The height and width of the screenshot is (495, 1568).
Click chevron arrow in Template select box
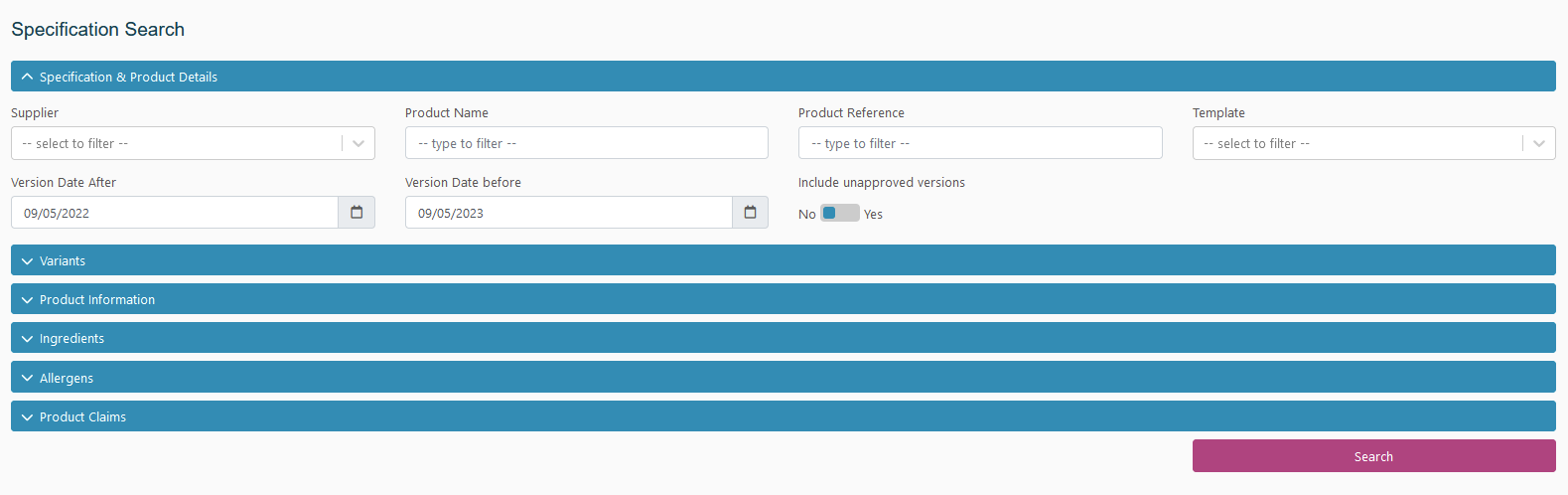1538,144
